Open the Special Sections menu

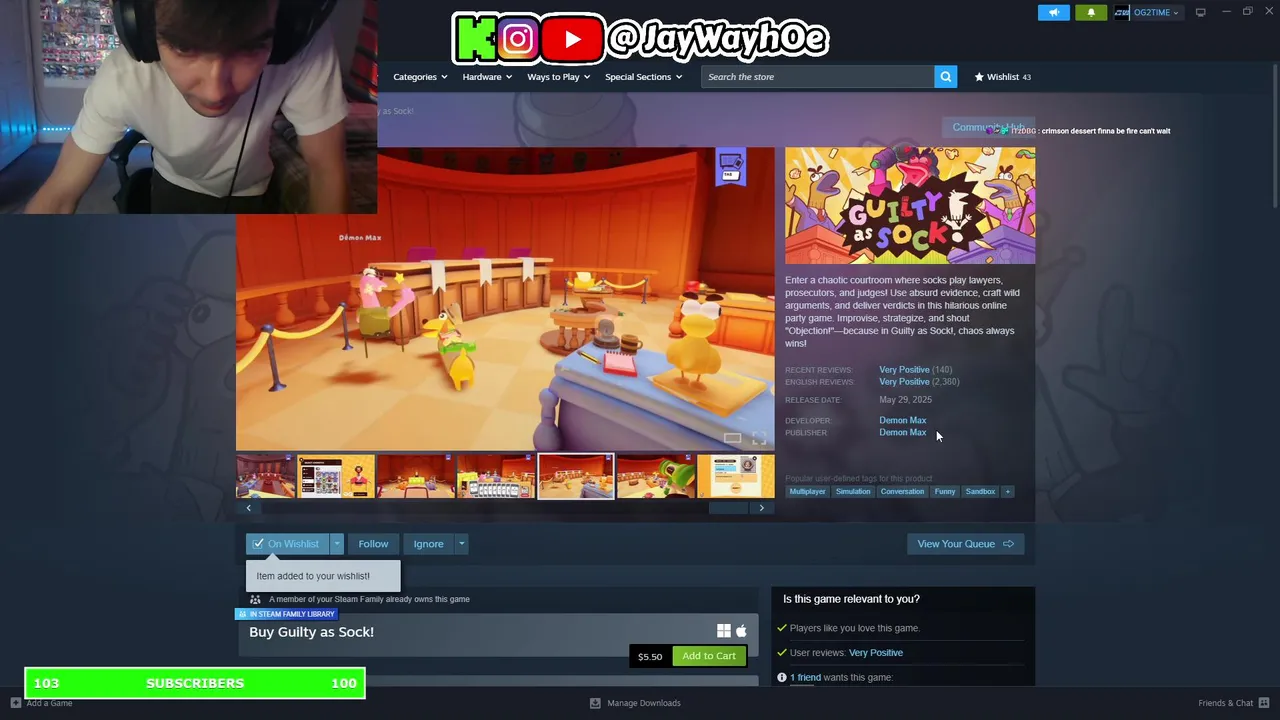[643, 77]
